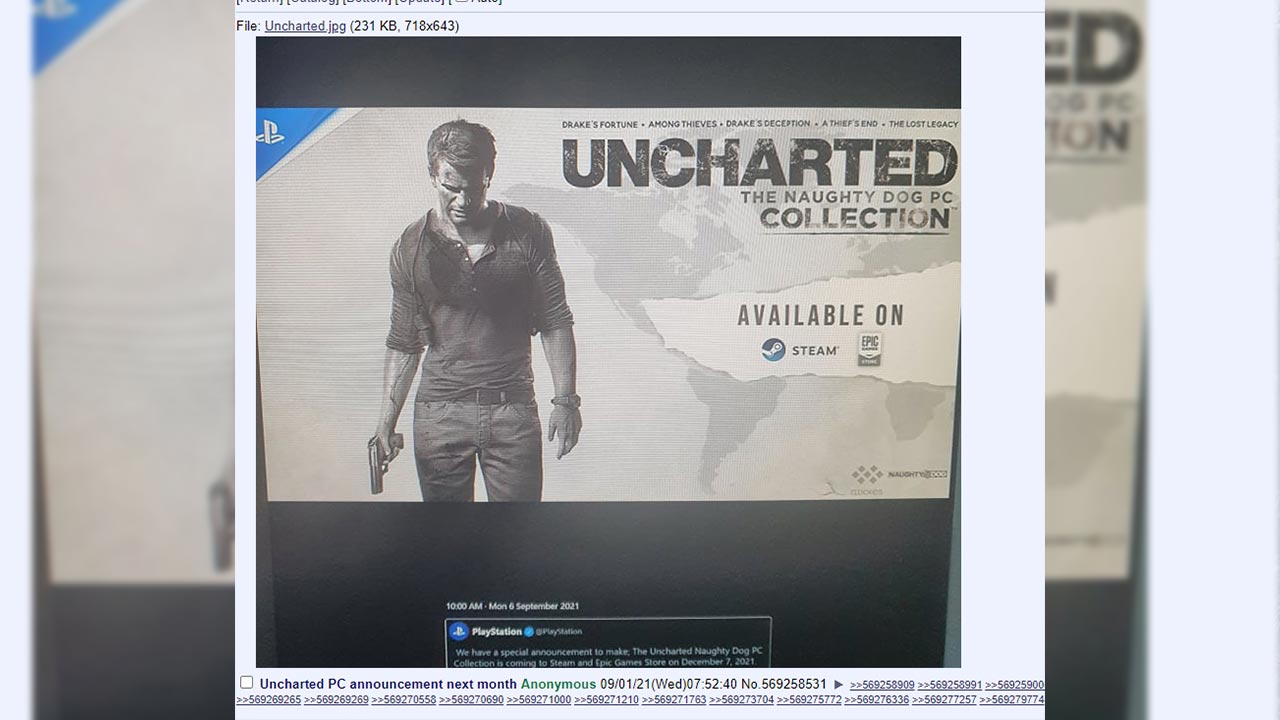Open the reply link >>569270690
The width and height of the screenshot is (1280, 720).
pyautogui.click(x=471, y=700)
